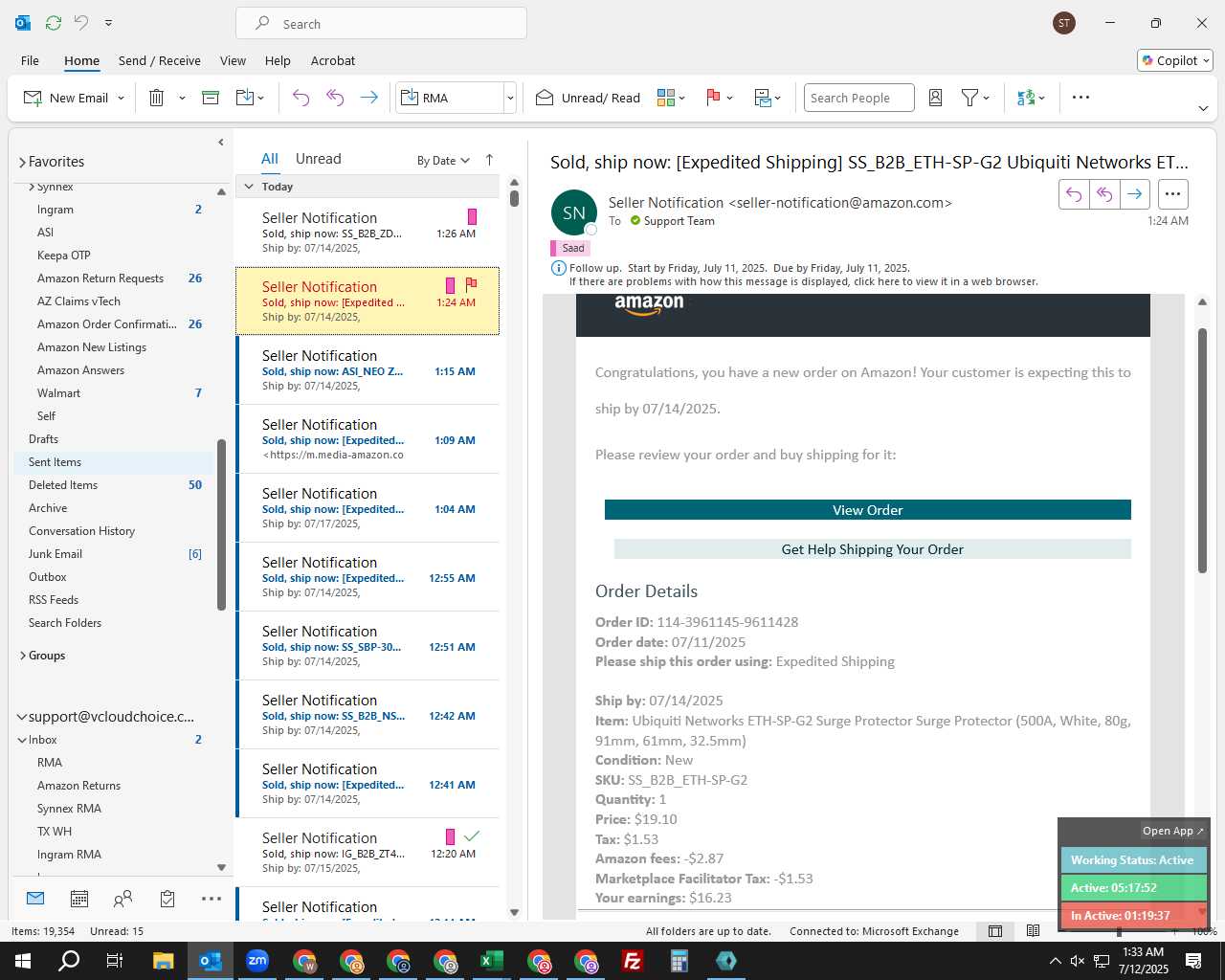1225x980 pixels.
Task: Open the View ribbon tab
Action: coord(233,60)
